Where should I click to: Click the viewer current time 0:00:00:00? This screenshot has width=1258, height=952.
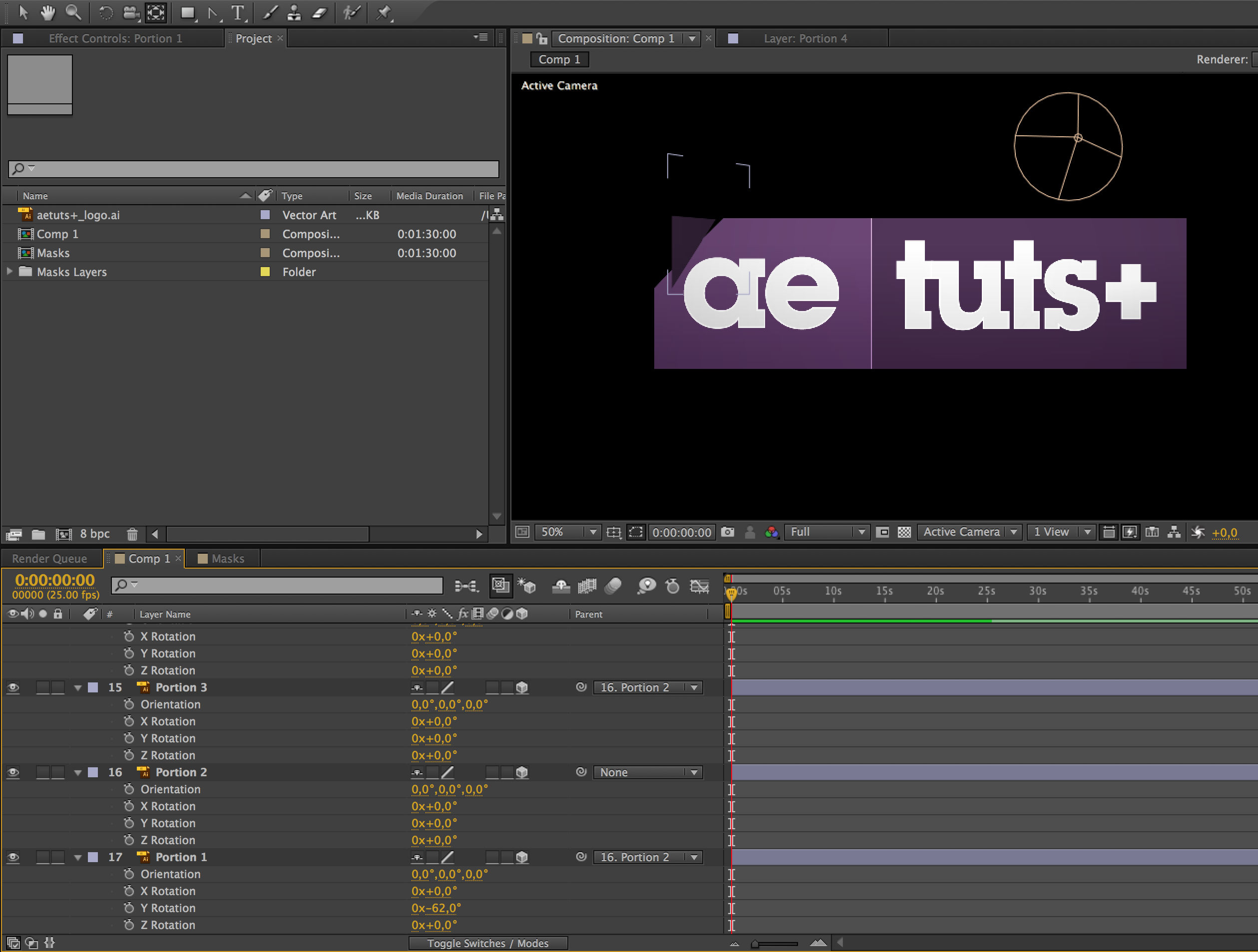(x=681, y=532)
